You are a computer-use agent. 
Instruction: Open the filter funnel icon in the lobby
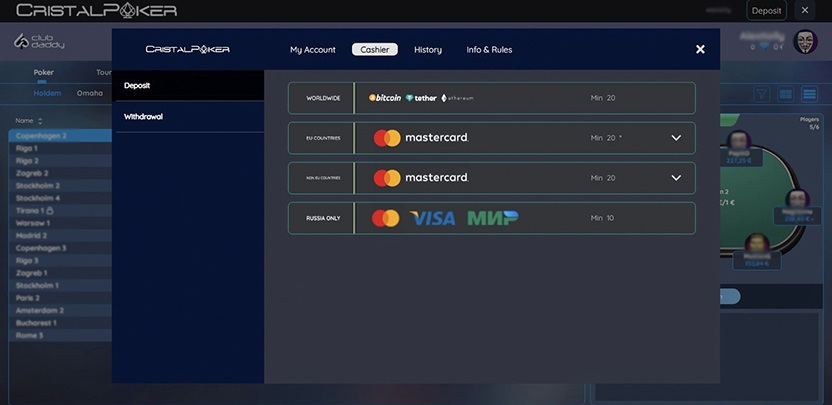coord(762,94)
